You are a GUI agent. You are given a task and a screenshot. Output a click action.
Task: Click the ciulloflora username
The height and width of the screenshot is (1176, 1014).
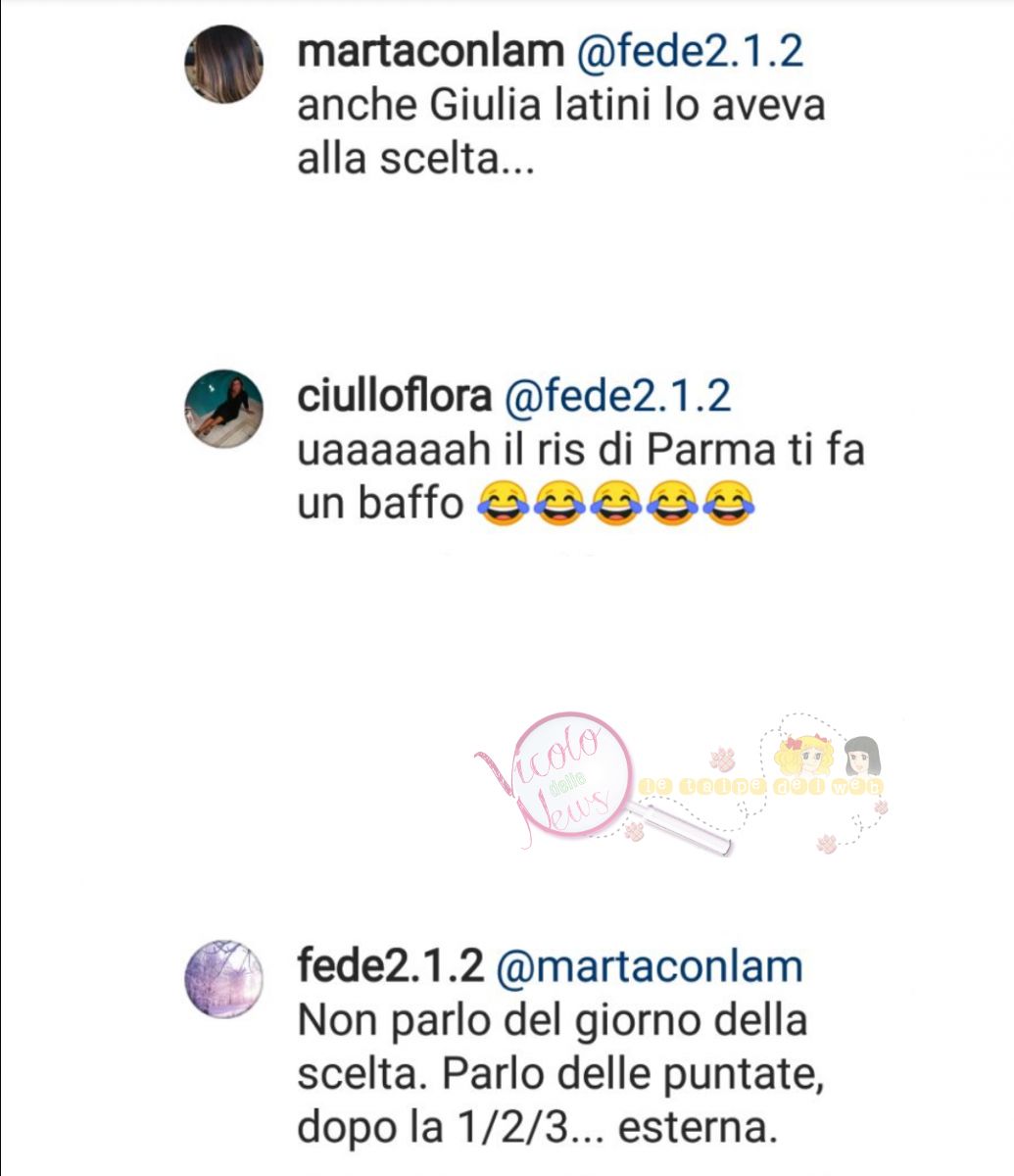point(394,396)
